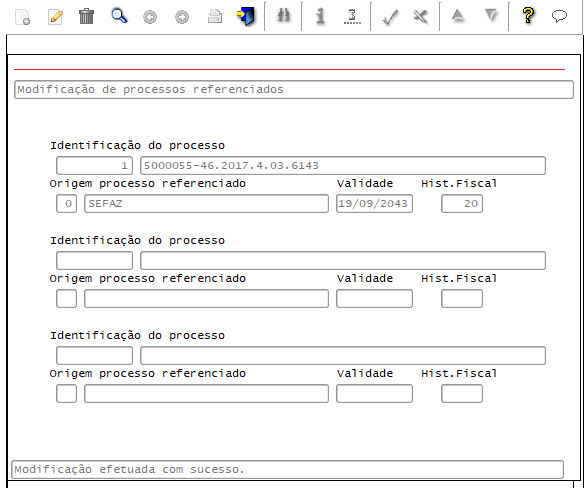
Task: Click the 'Modificação efetuada com sucesso.' status message
Action: click(x=288, y=469)
